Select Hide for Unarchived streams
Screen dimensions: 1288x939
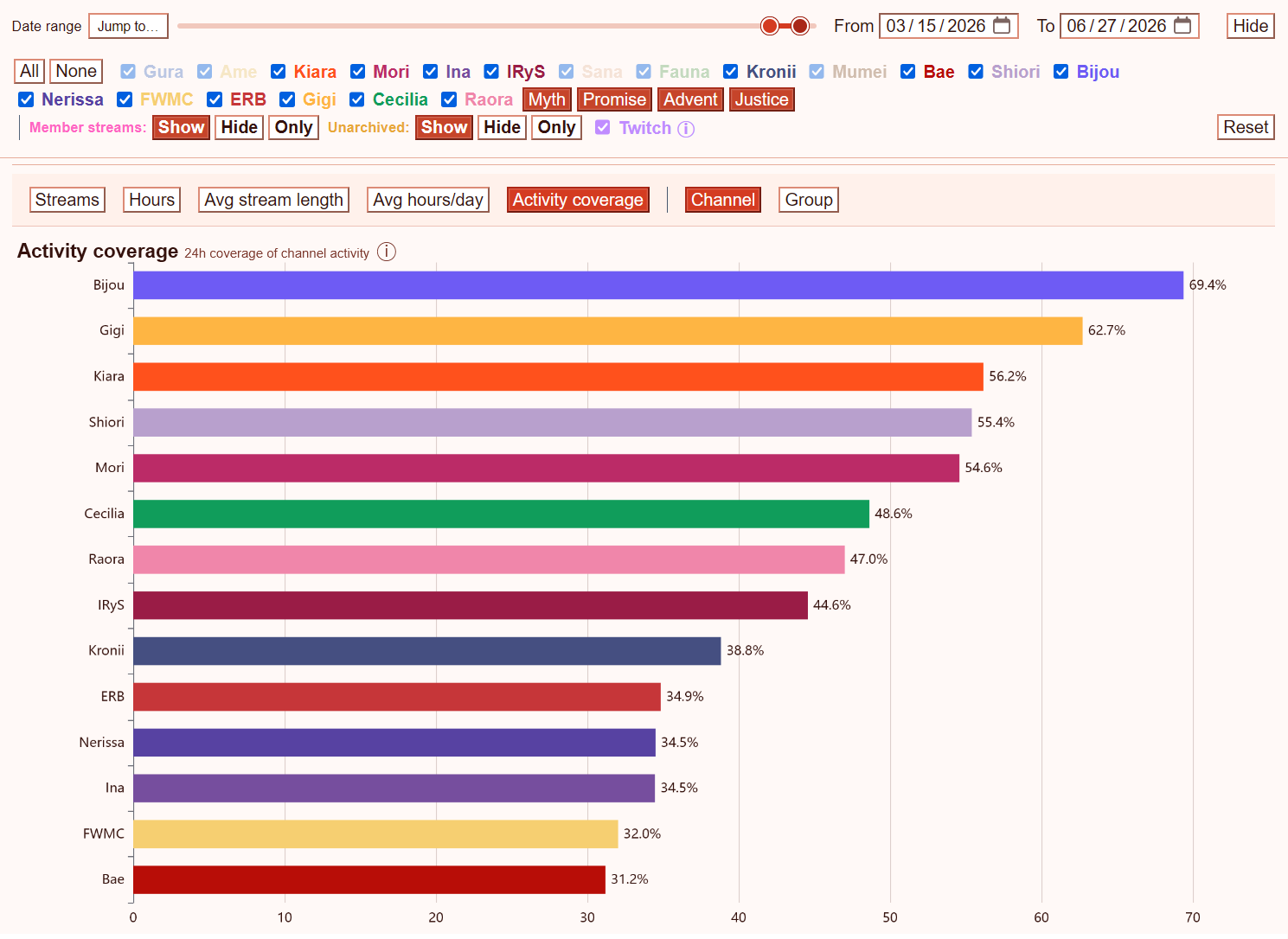(503, 127)
